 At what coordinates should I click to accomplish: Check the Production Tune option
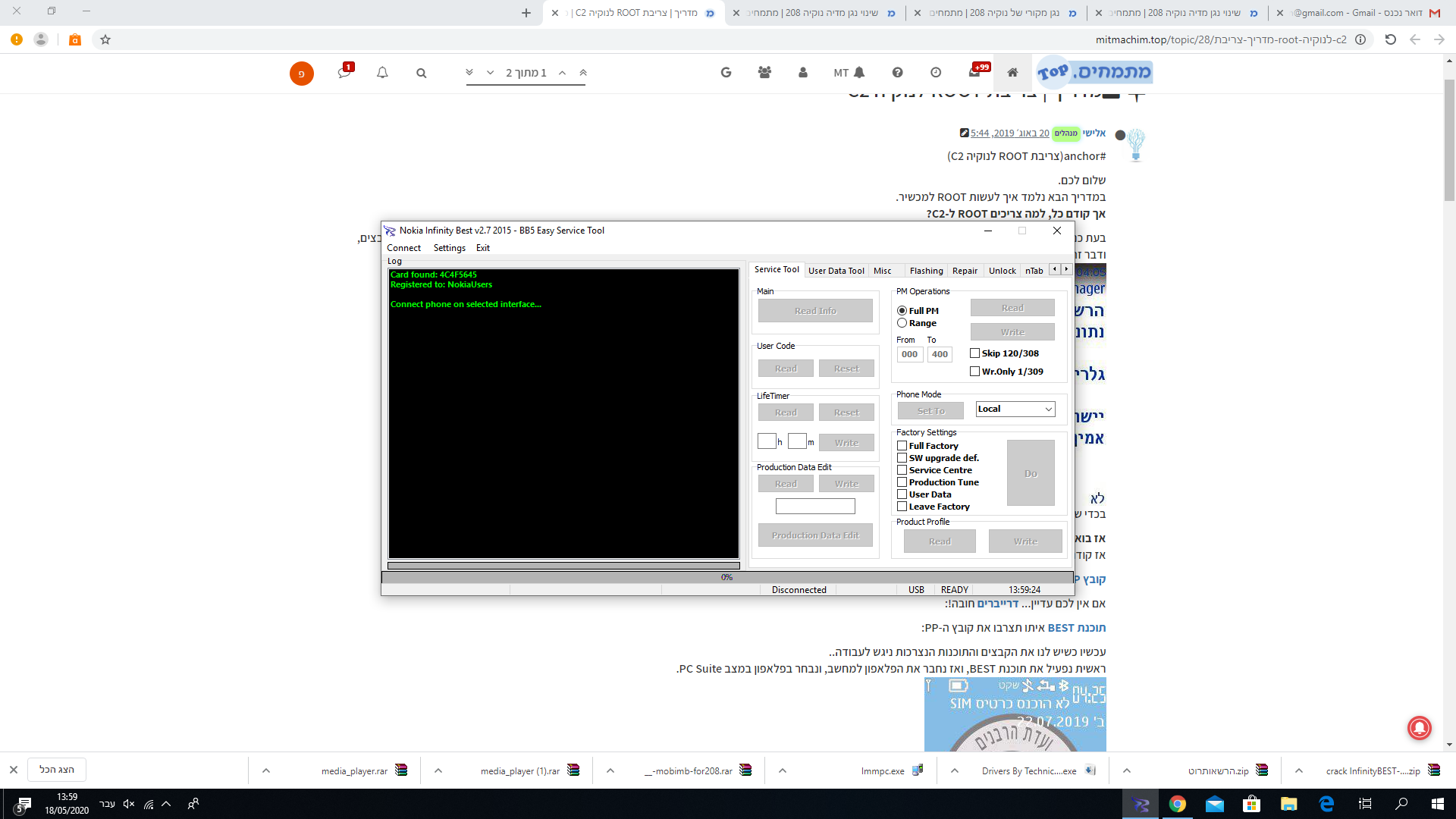coord(902,482)
